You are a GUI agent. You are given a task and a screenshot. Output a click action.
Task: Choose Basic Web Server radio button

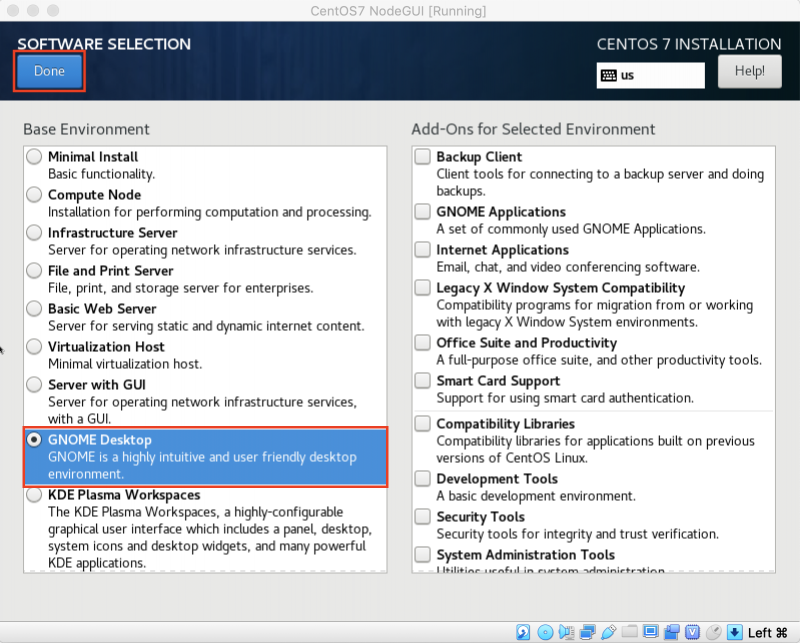click(34, 308)
